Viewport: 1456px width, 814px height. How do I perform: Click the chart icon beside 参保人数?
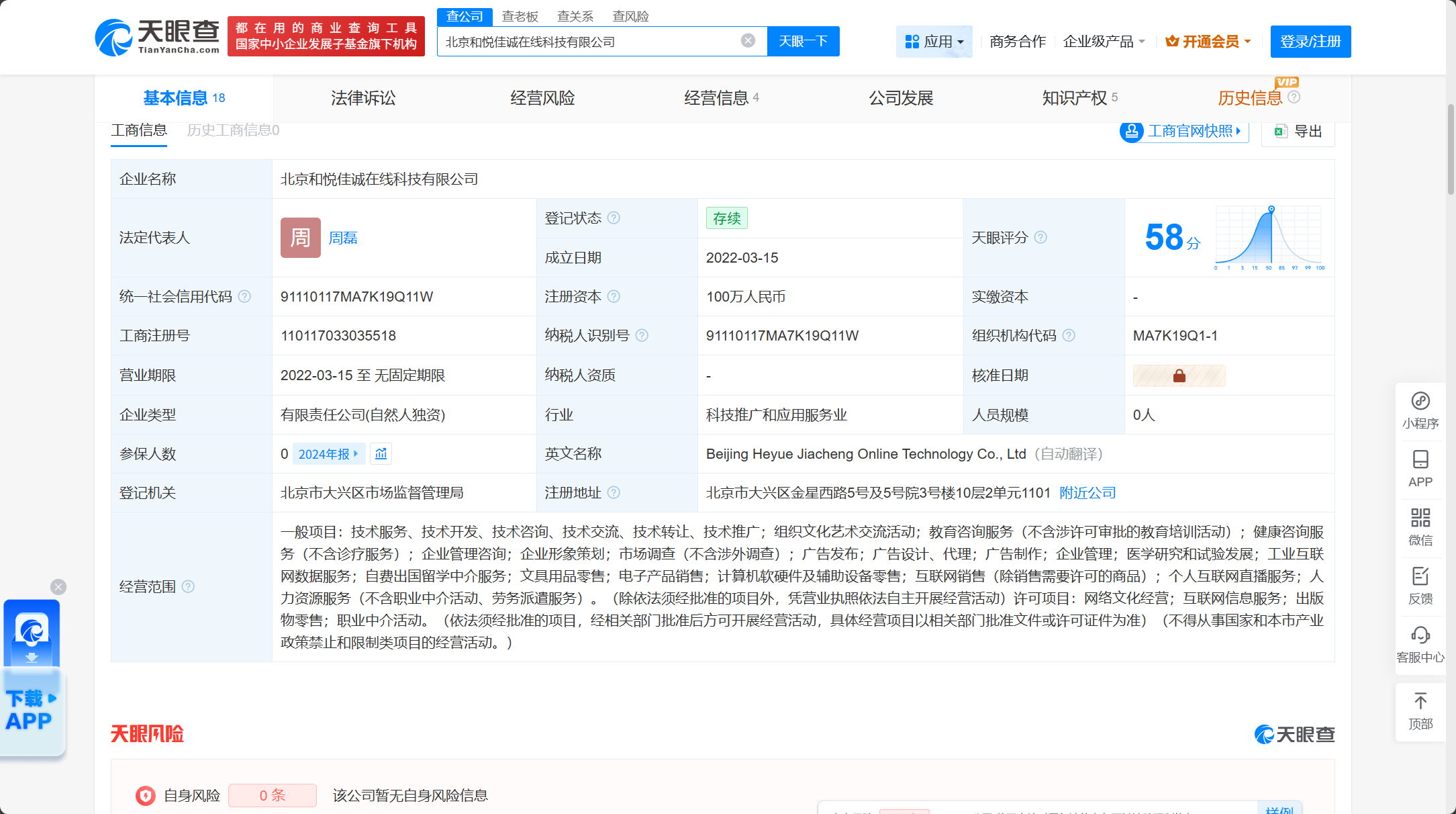(x=381, y=454)
